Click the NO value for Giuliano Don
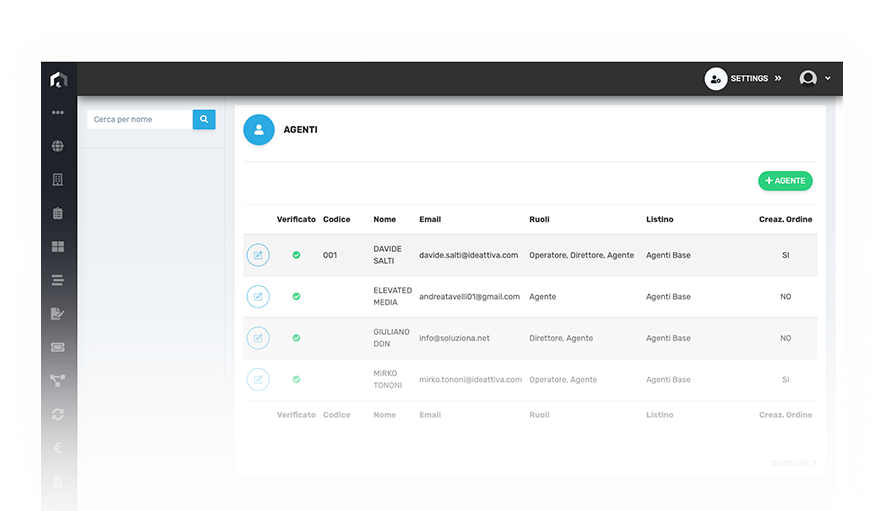 point(785,338)
